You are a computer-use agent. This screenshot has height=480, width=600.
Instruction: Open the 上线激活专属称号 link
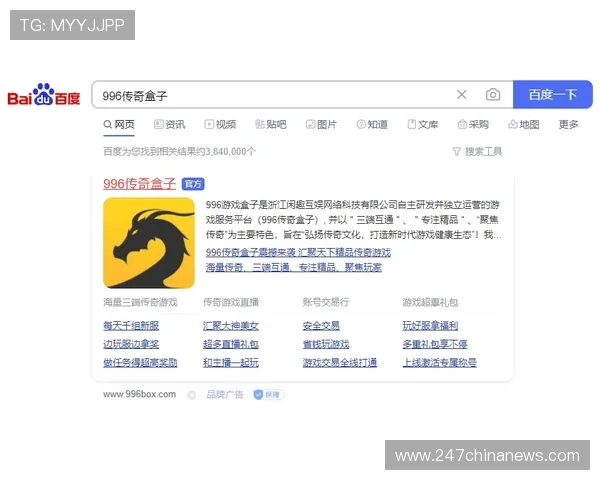click(x=439, y=362)
